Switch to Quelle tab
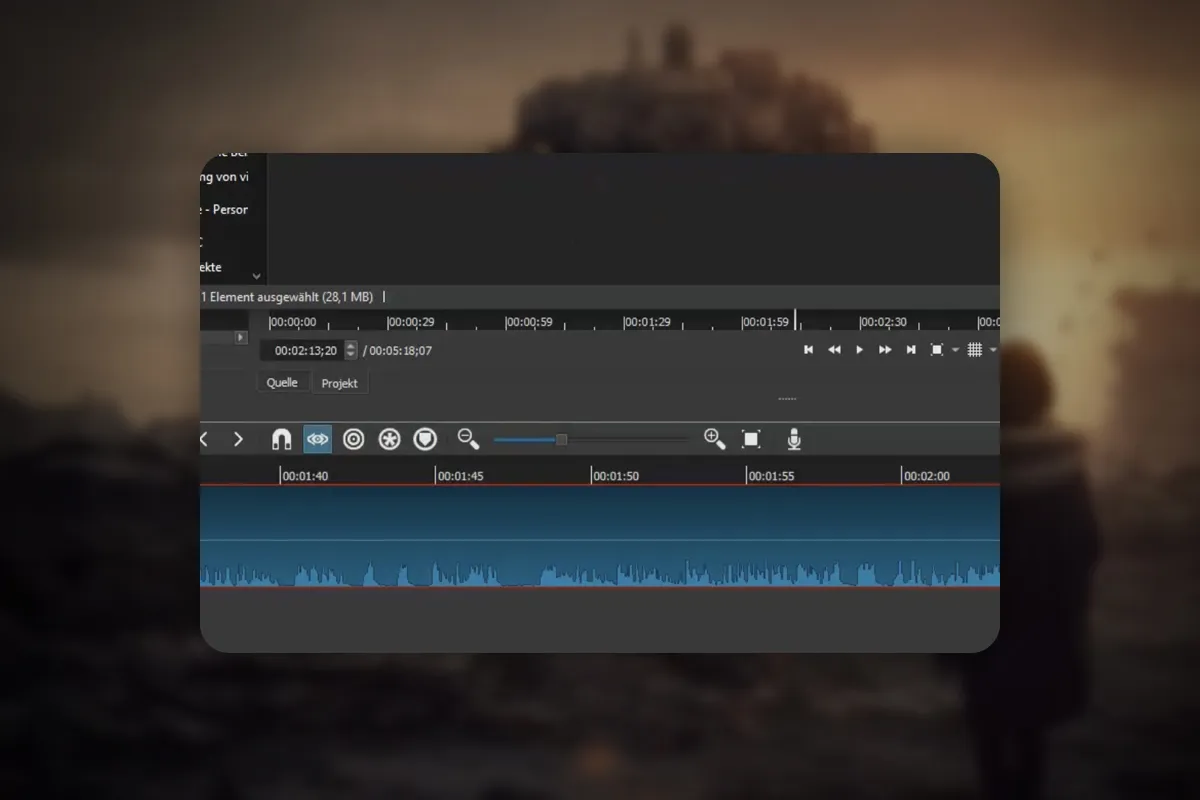 pyautogui.click(x=283, y=383)
